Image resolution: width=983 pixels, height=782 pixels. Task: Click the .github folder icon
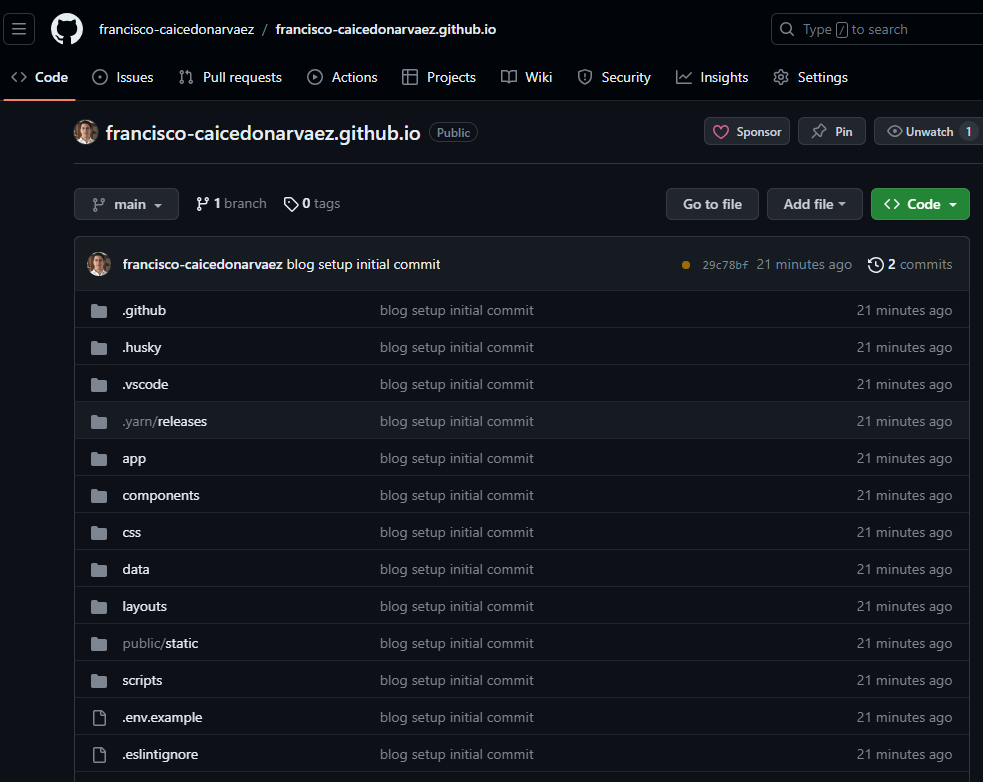[99, 310]
